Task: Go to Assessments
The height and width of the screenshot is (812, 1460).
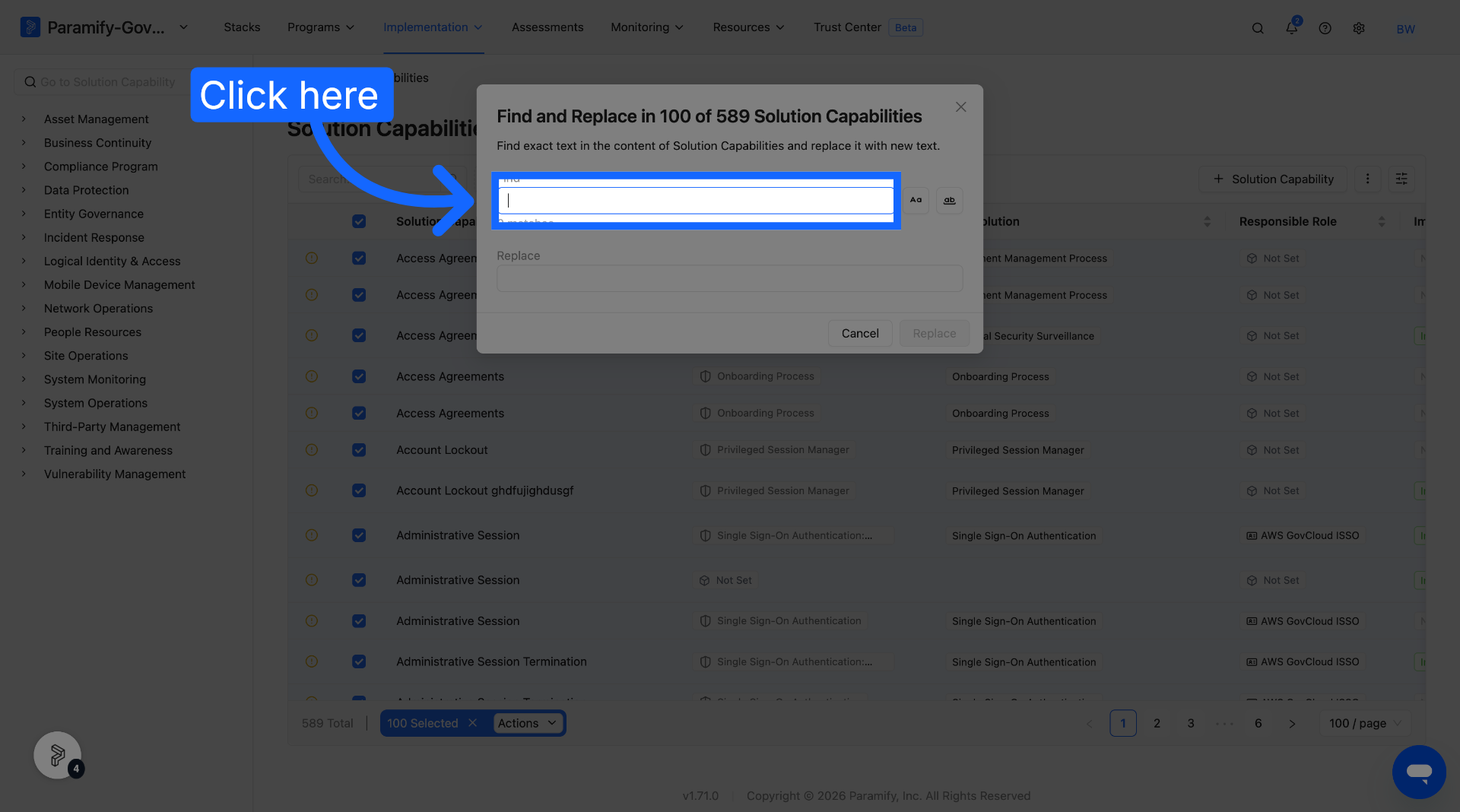Action: [x=547, y=27]
